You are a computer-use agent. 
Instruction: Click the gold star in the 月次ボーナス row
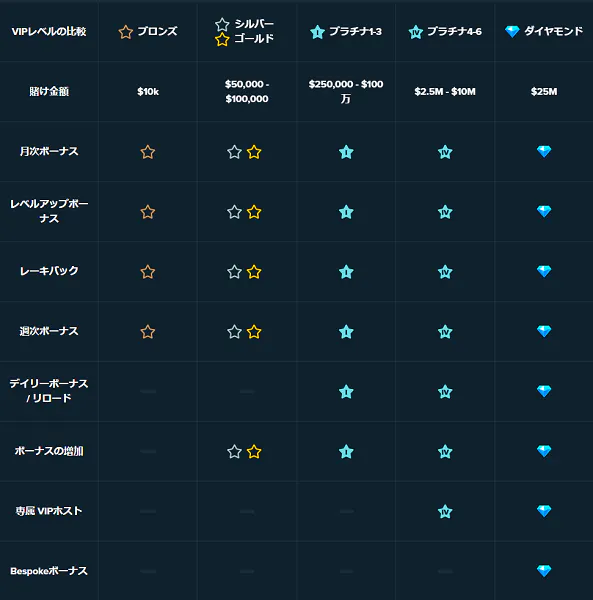(254, 152)
